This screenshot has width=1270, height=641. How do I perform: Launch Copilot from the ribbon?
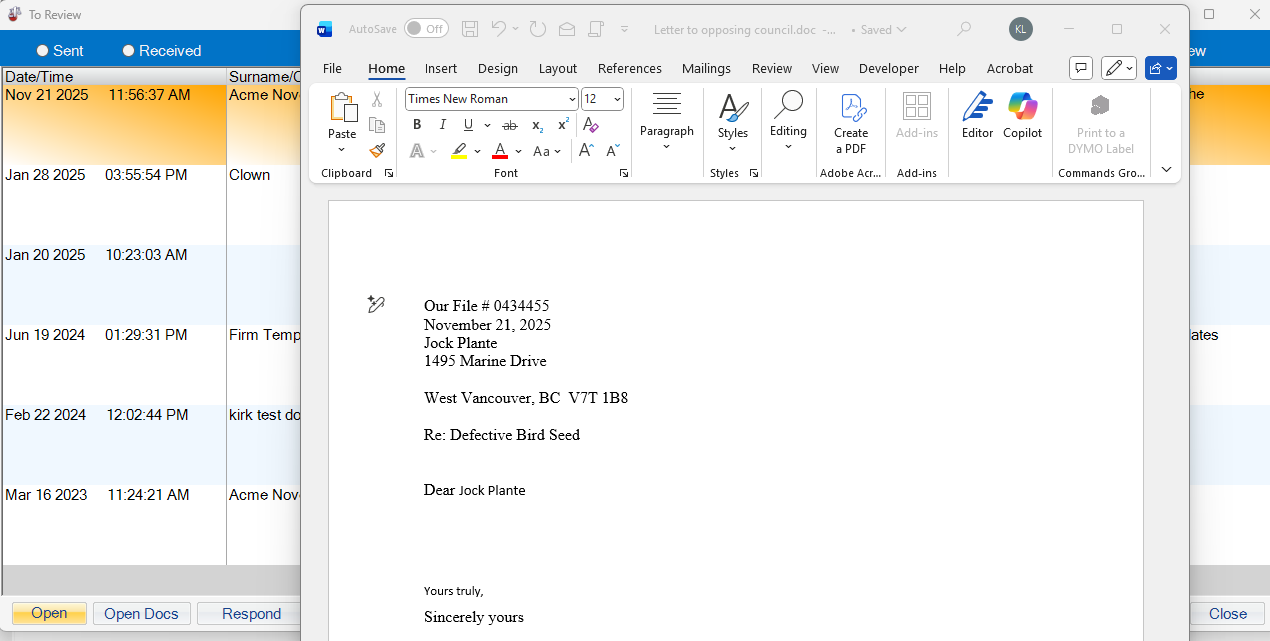(1022, 115)
